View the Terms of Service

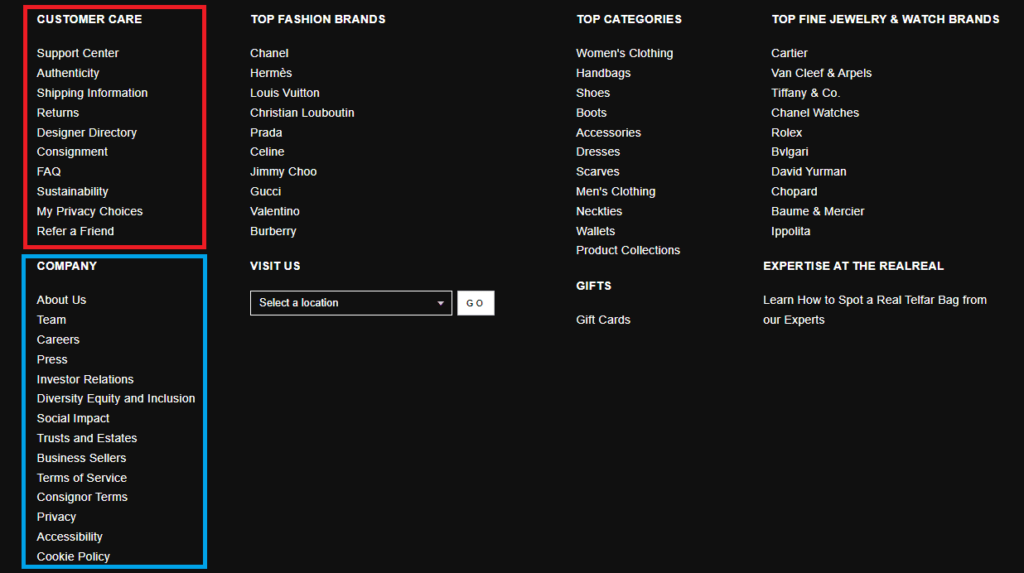[x=82, y=478]
